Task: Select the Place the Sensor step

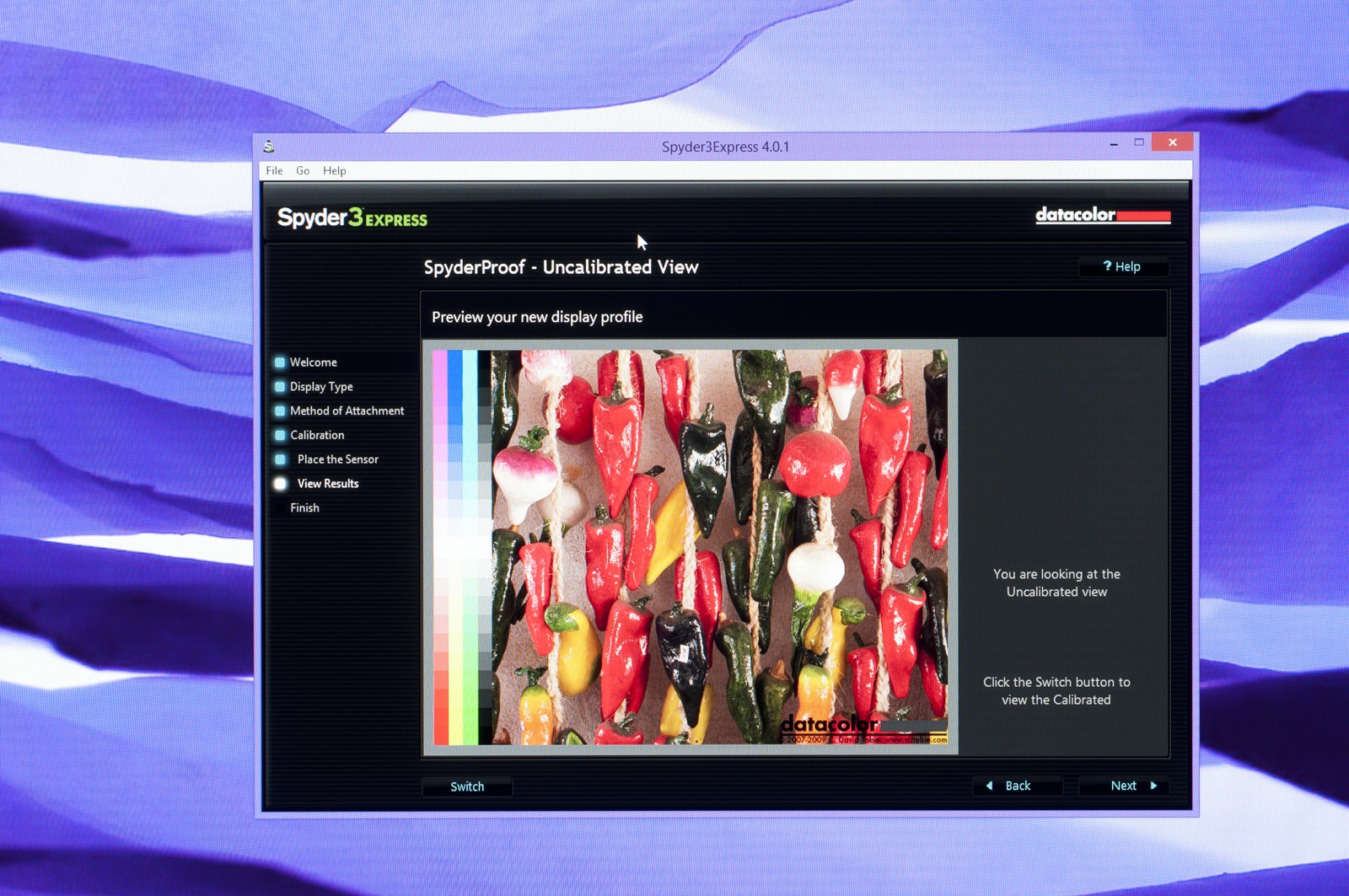Action: tap(337, 459)
